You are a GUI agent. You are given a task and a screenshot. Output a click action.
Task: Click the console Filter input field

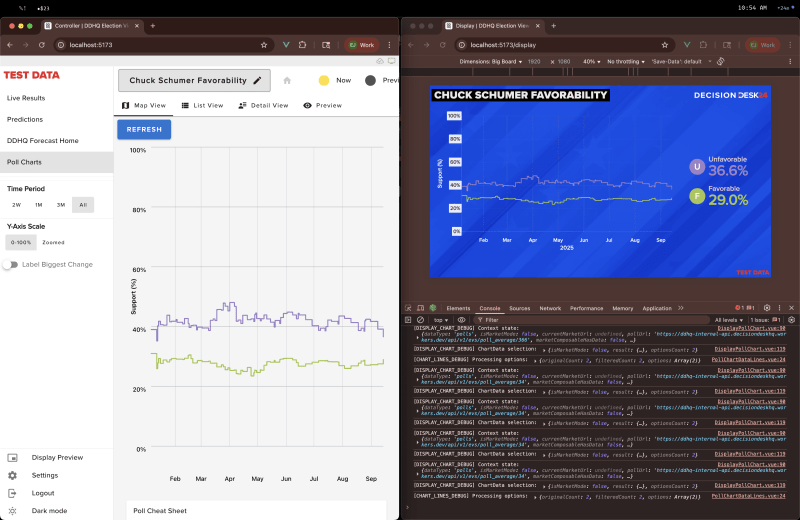click(592, 320)
